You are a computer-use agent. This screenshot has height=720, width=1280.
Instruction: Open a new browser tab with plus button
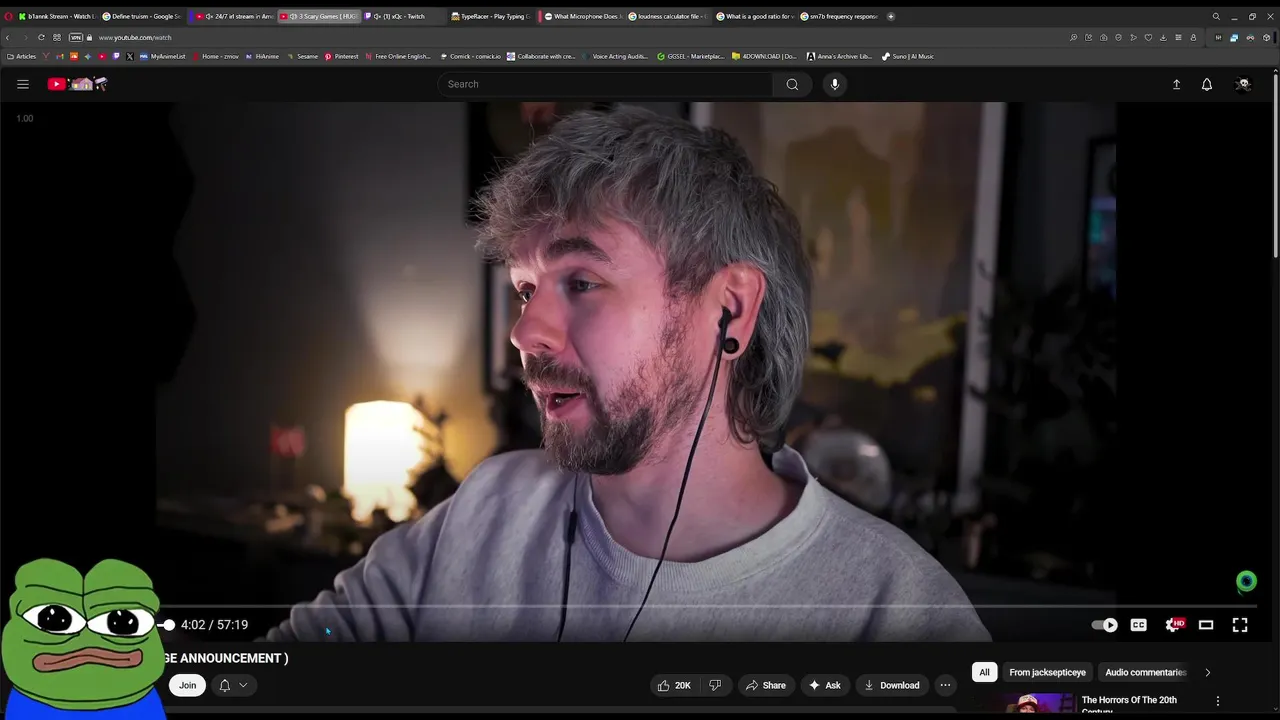coord(891,16)
